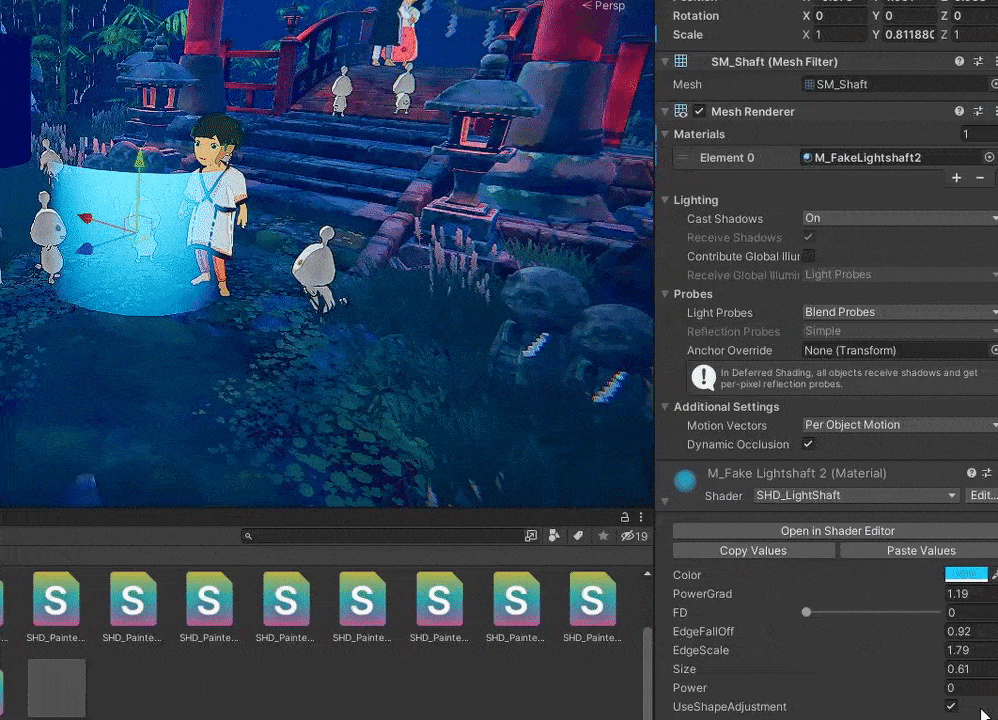Click Open in Shader Editor button

coord(836,531)
